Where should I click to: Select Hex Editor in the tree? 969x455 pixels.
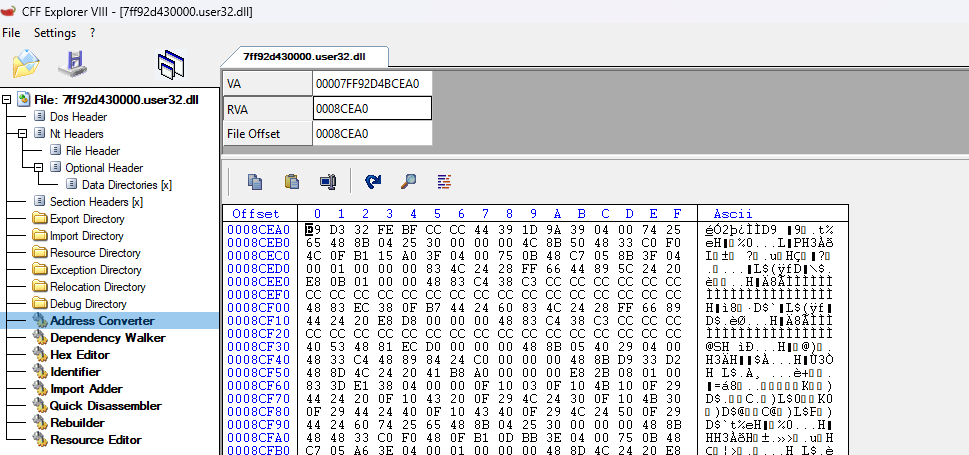tap(80, 354)
